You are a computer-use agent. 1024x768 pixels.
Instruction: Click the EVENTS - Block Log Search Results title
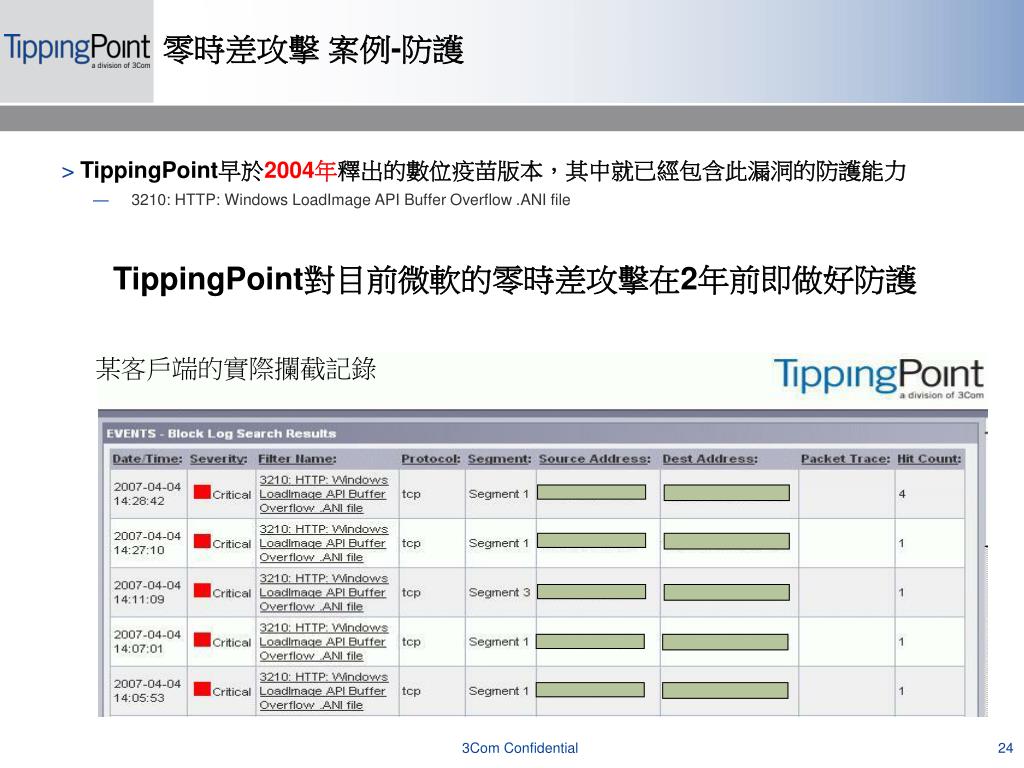(x=221, y=434)
